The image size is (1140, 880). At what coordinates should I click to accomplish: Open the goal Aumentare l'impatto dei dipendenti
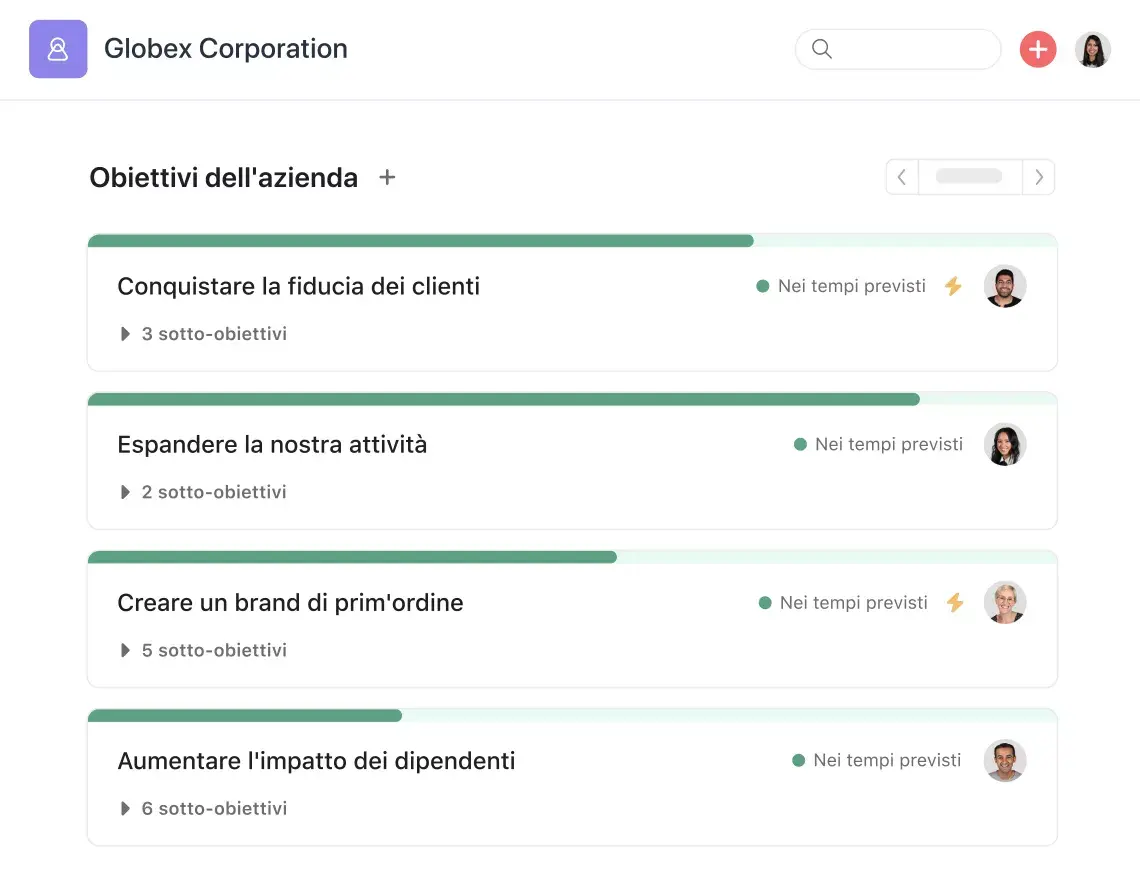tap(316, 761)
